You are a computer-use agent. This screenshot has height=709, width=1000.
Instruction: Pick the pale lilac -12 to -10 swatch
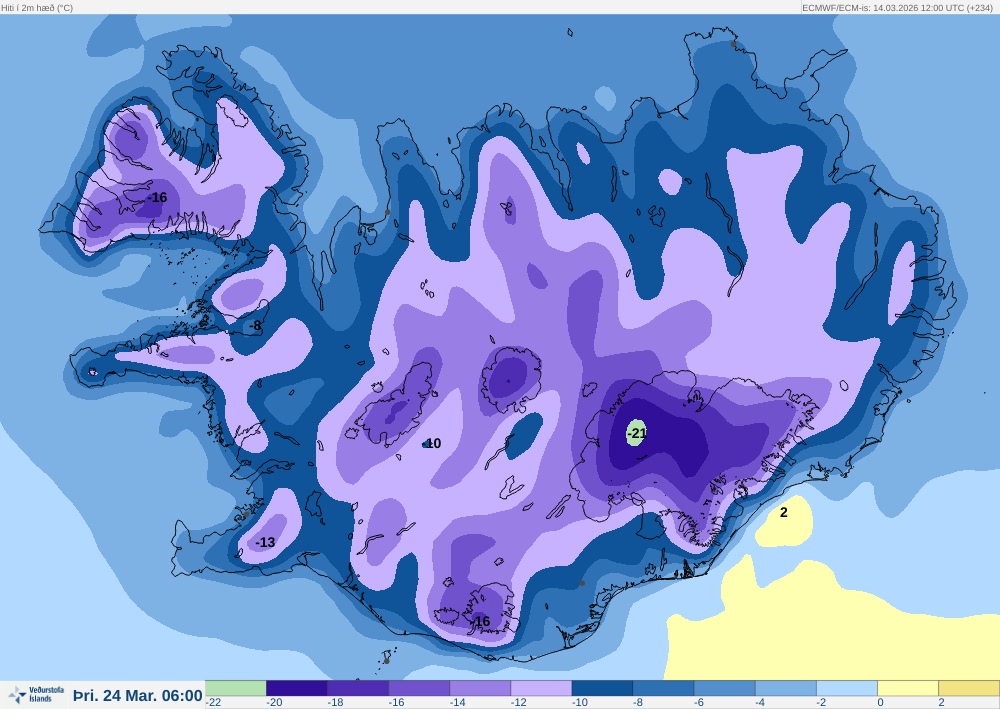click(x=541, y=688)
